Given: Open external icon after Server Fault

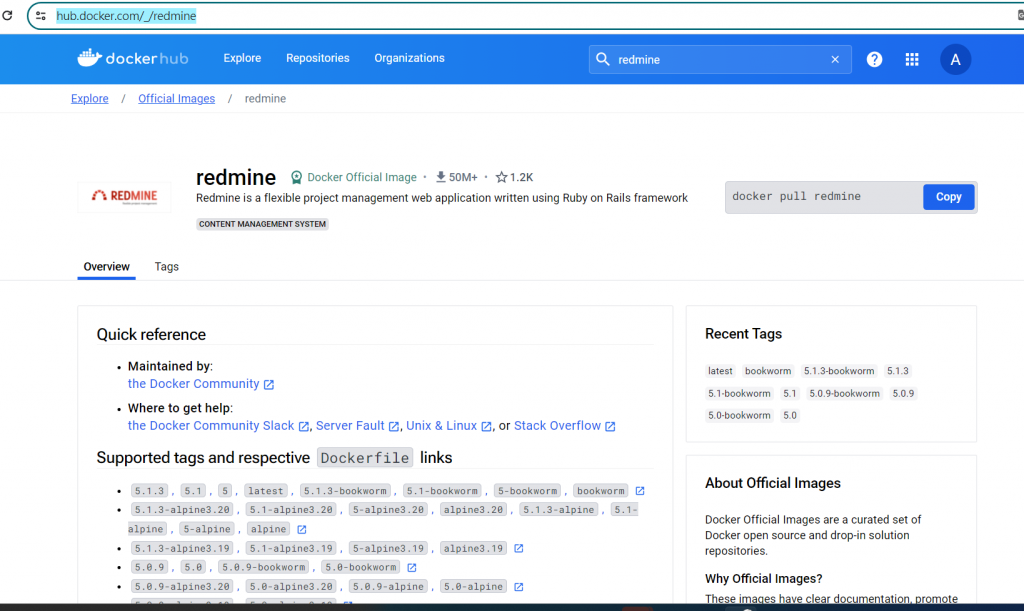Looking at the screenshot, I should tap(393, 426).
